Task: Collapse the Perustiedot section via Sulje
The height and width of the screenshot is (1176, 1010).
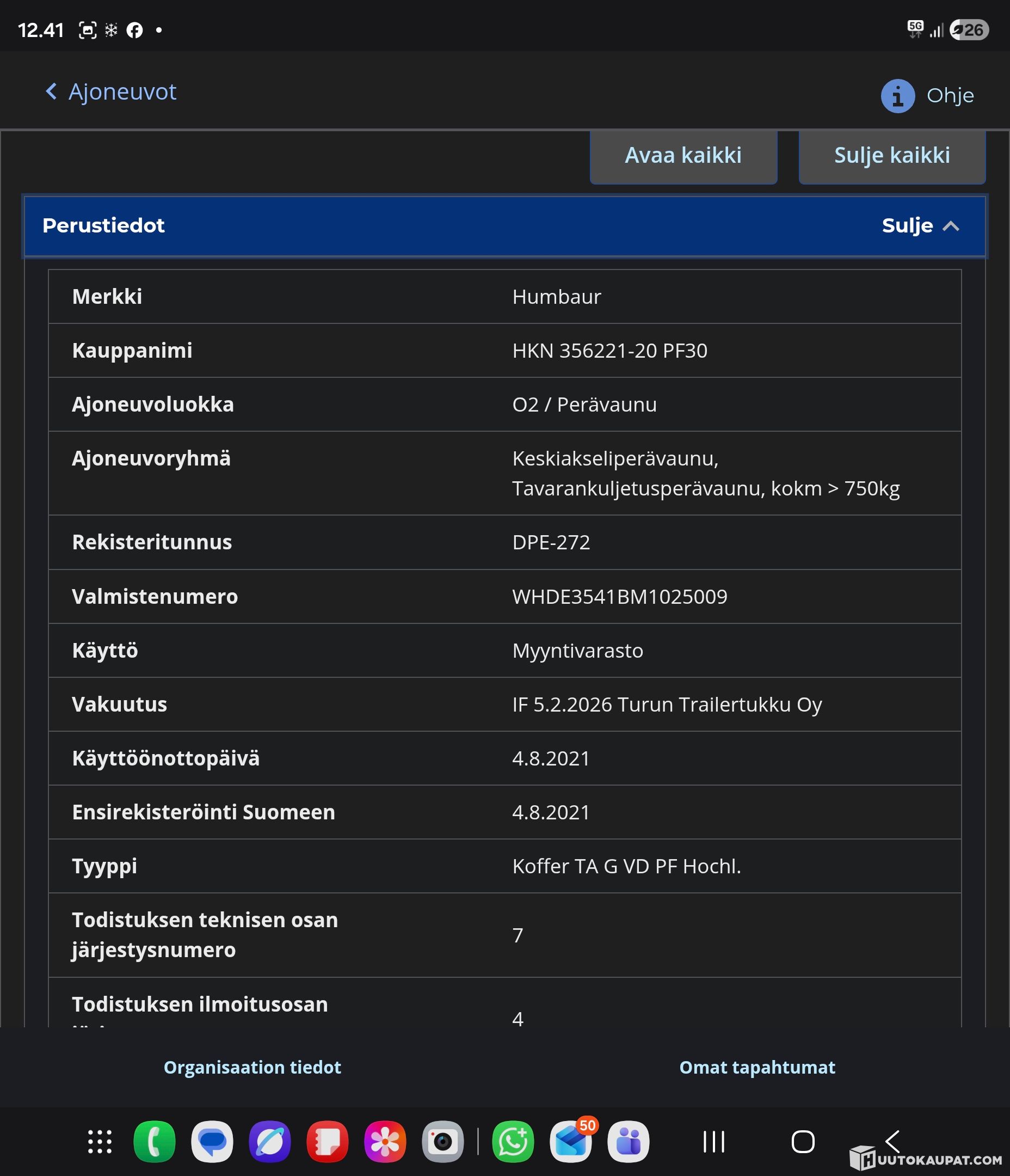Action: pos(920,226)
